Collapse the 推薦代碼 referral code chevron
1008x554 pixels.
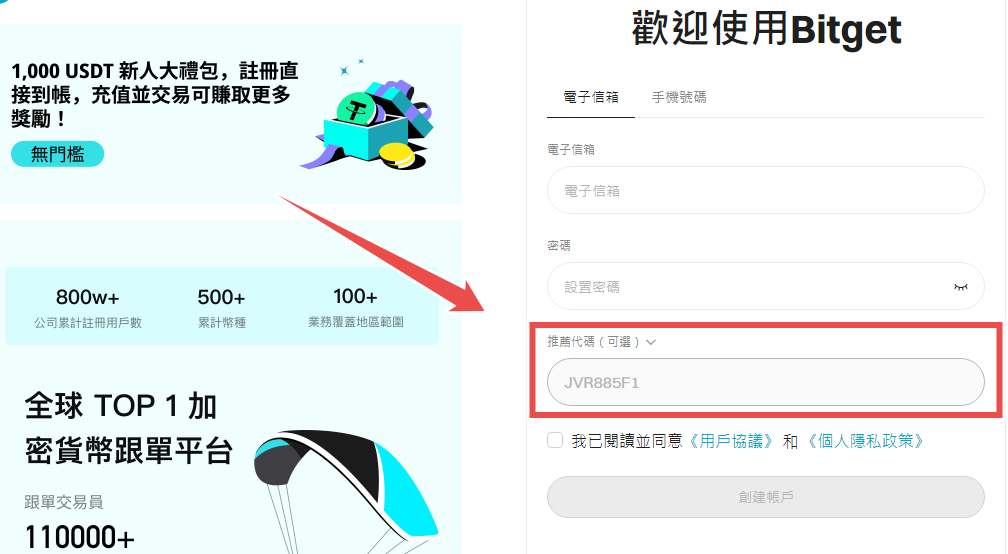click(x=651, y=342)
